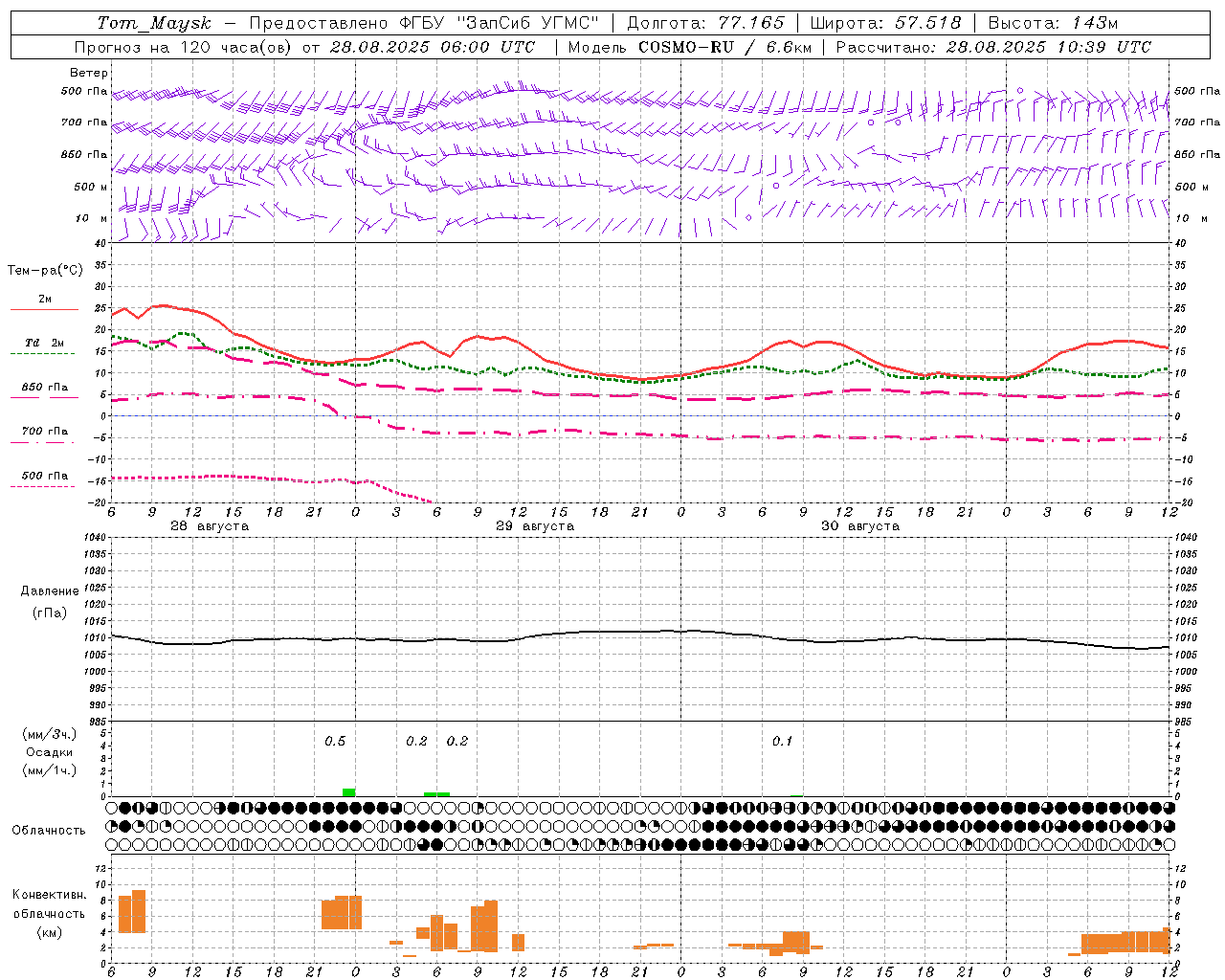Image resolution: width=1225 pixels, height=980 pixels.
Task: Click the '29 августа' date label
Action: [x=535, y=526]
